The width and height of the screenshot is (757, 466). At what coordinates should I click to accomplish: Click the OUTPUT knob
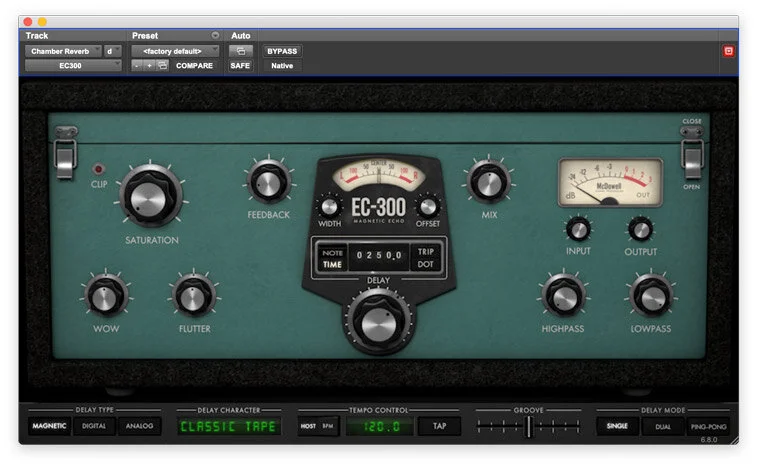click(x=641, y=230)
